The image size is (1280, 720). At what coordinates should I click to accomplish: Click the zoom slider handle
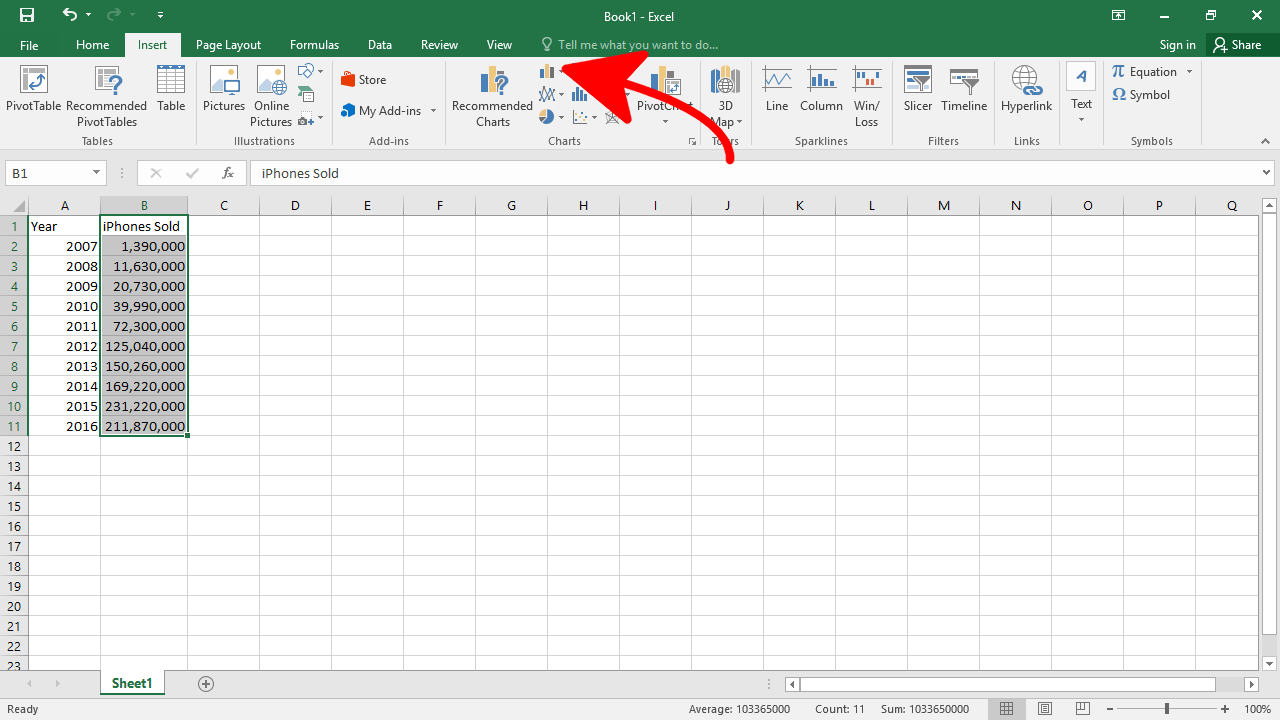[1166, 709]
